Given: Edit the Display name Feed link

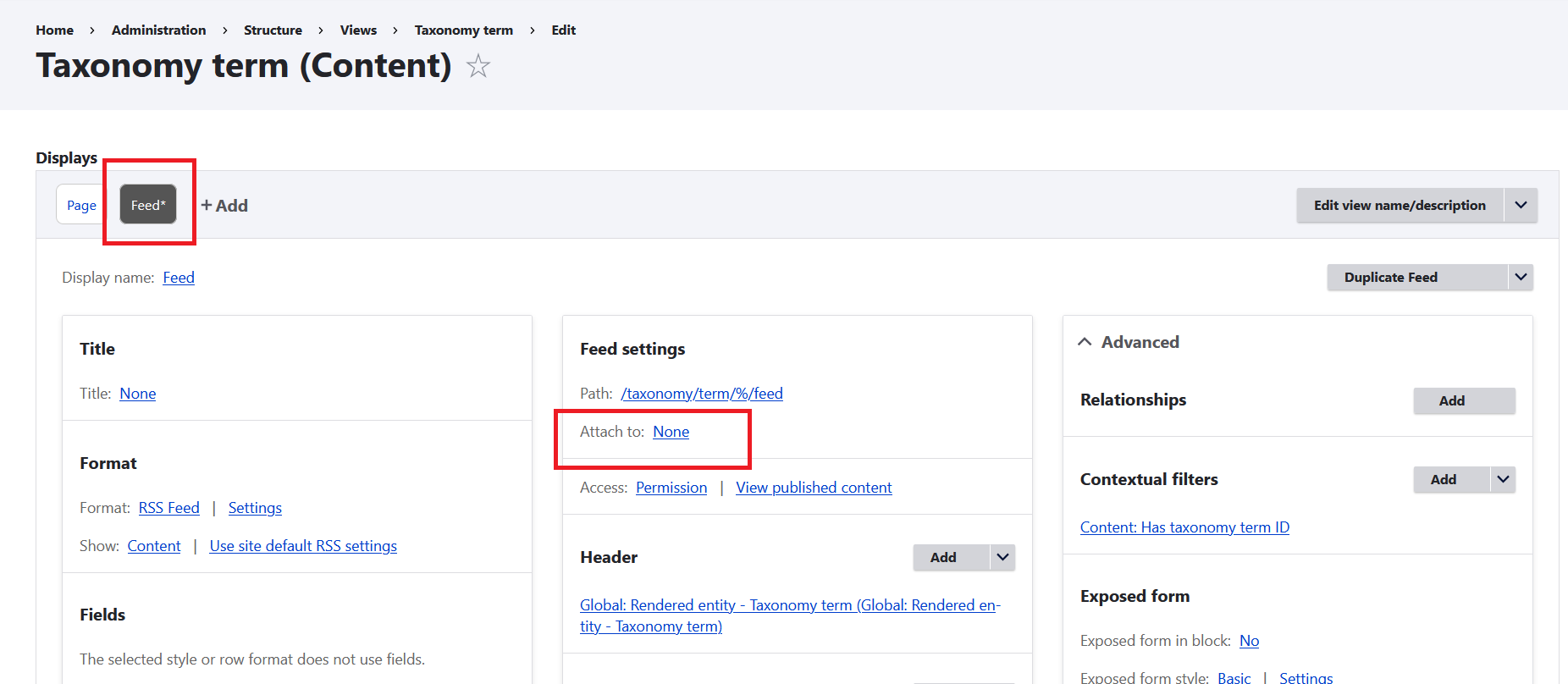Looking at the screenshot, I should click(x=179, y=278).
